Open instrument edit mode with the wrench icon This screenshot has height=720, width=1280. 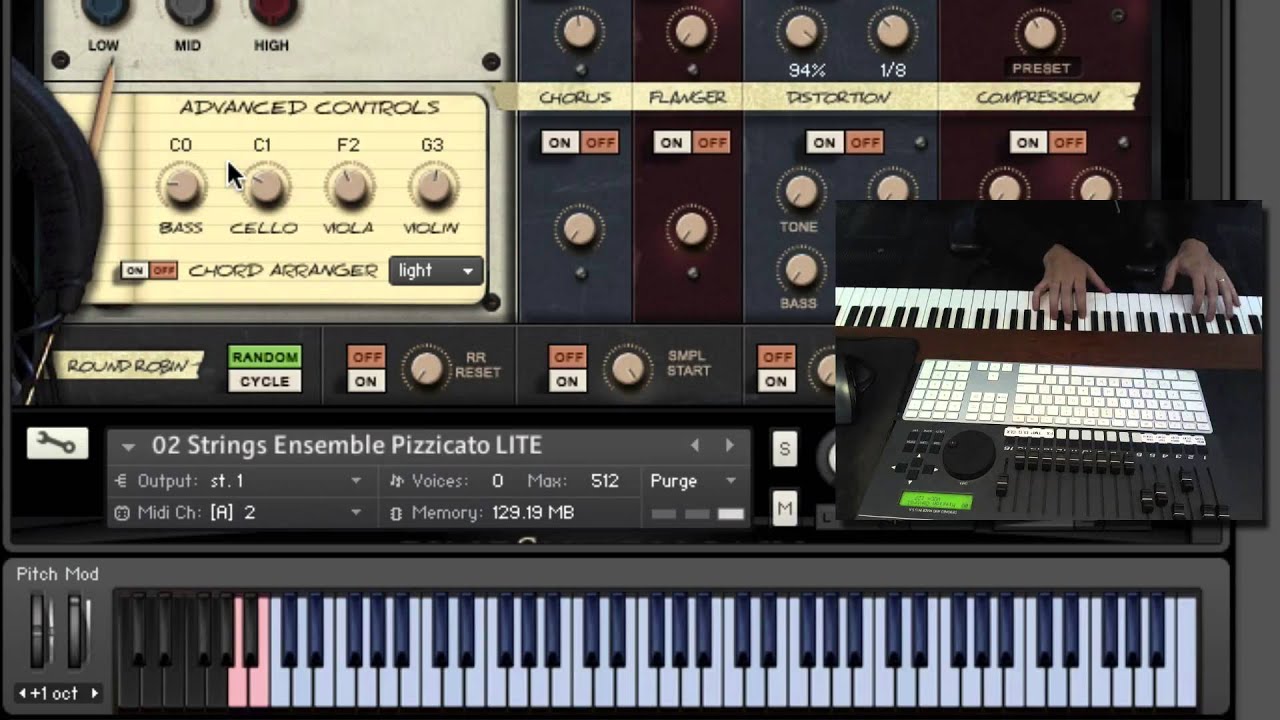click(x=57, y=443)
